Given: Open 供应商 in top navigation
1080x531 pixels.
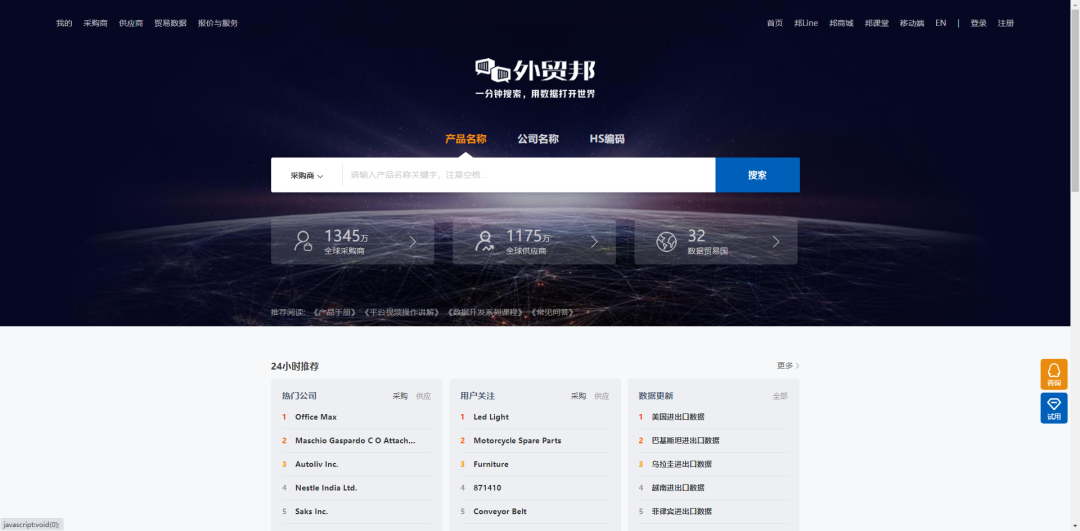Looking at the screenshot, I should (131, 23).
